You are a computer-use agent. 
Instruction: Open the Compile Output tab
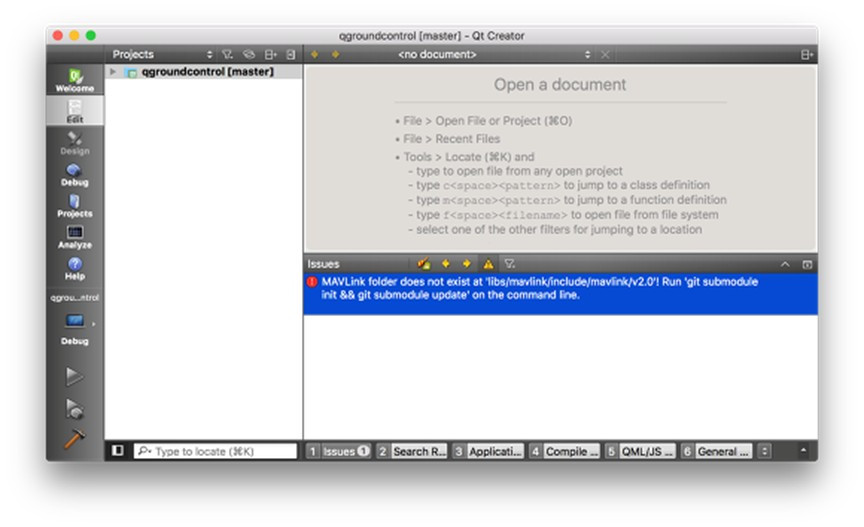[564, 451]
